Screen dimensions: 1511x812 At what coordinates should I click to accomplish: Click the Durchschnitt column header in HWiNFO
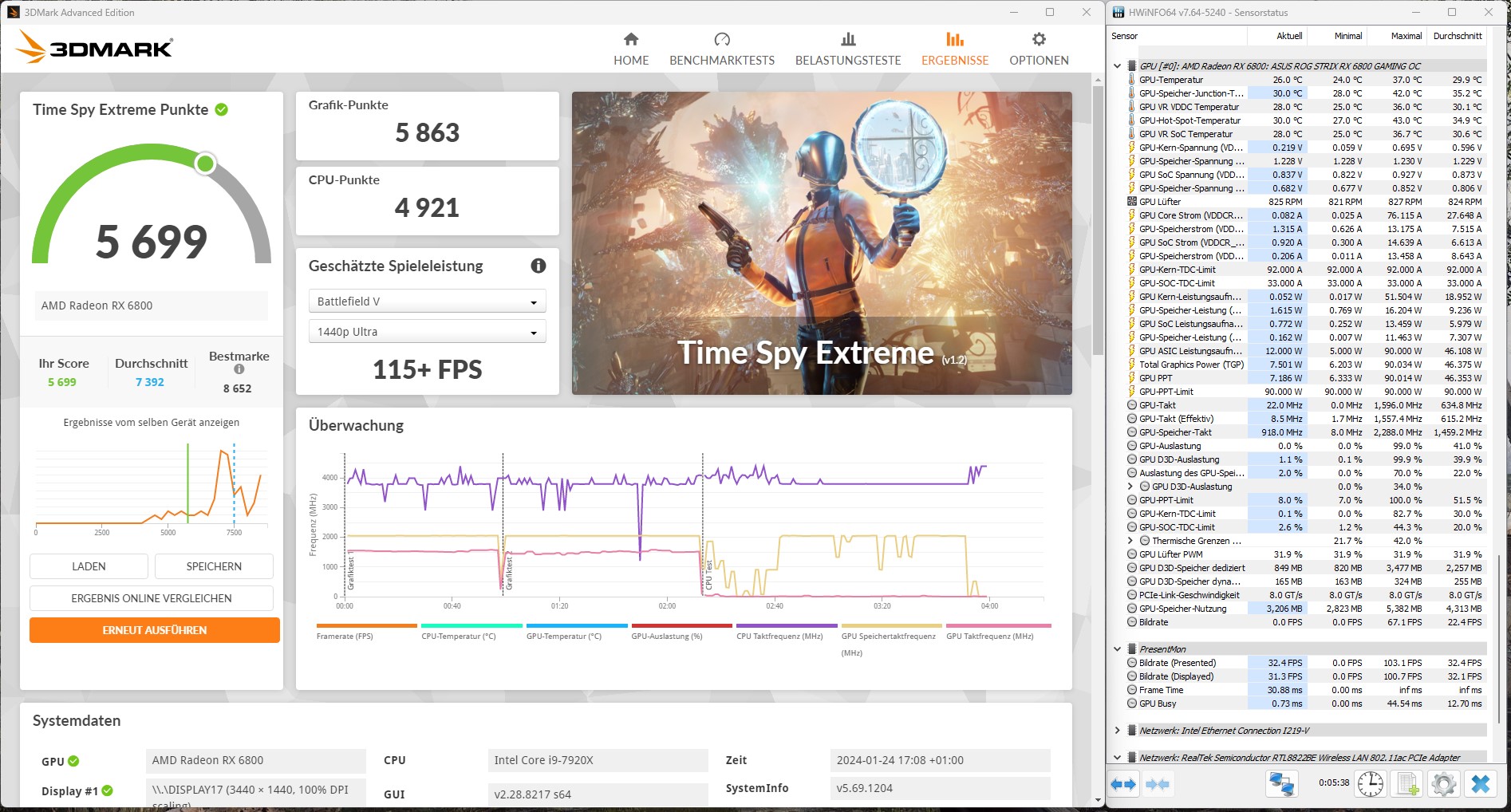pyautogui.click(x=1457, y=36)
